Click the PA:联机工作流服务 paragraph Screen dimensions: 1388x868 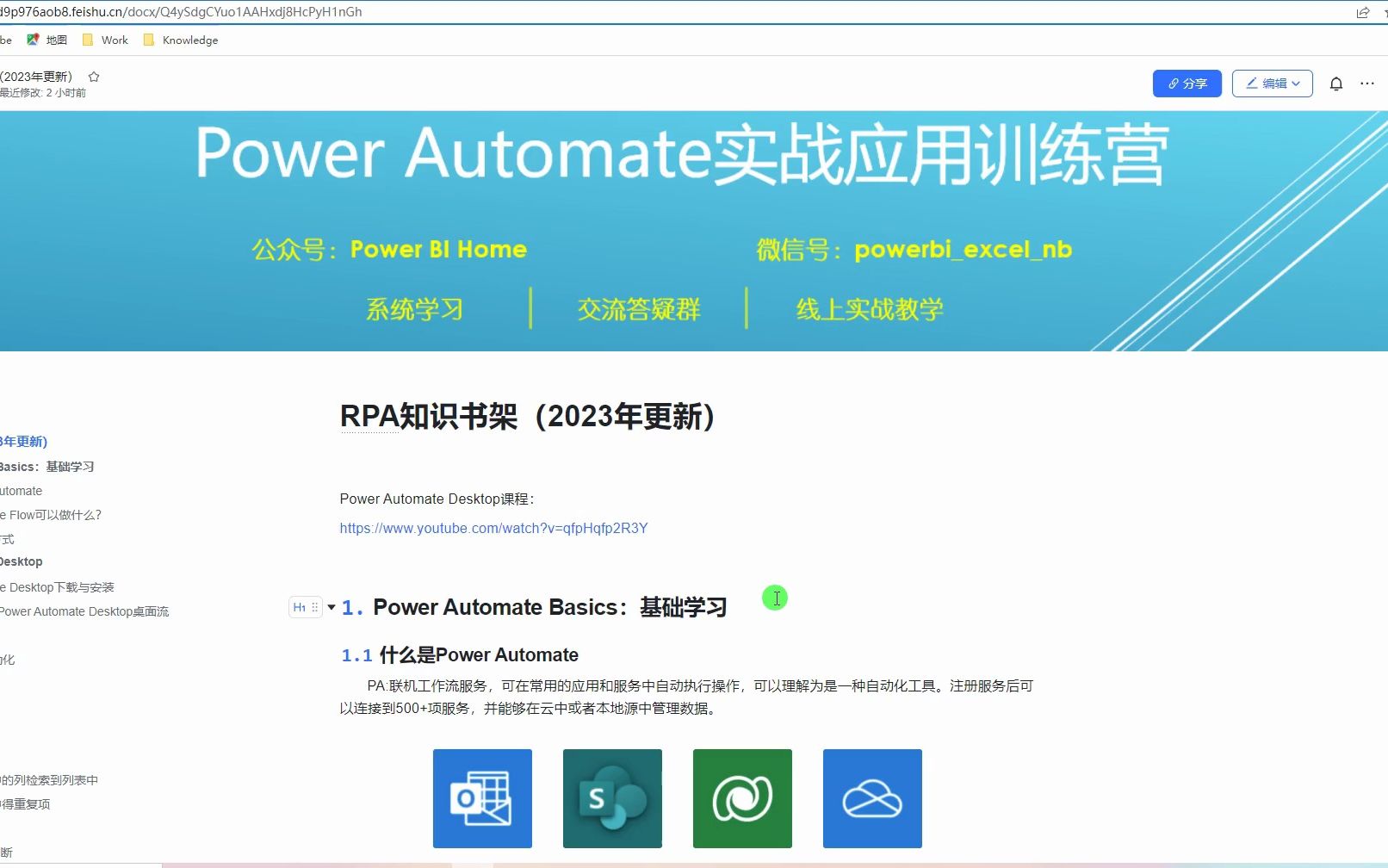coord(686,697)
